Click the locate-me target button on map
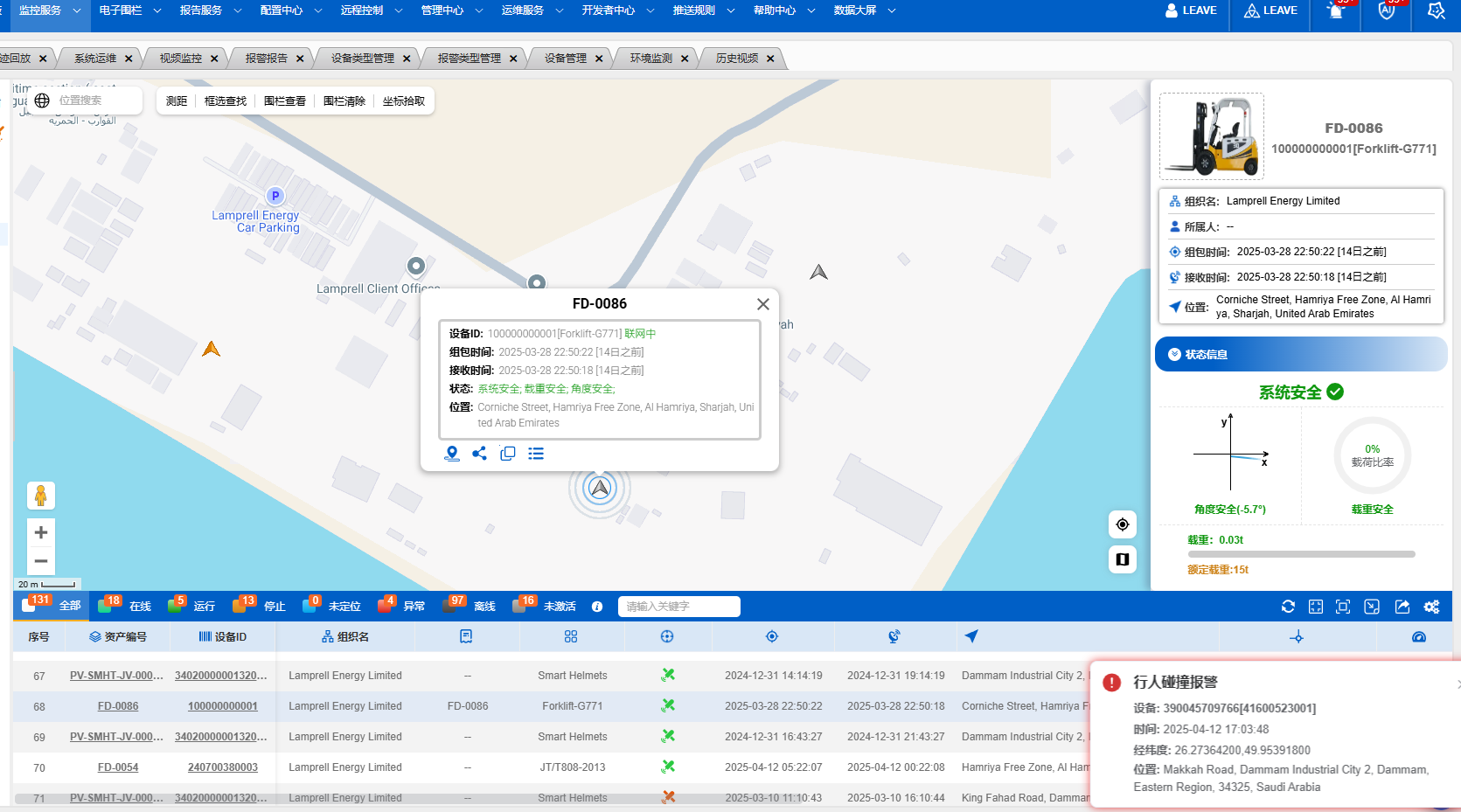This screenshot has height=812, width=1461. [x=1123, y=524]
